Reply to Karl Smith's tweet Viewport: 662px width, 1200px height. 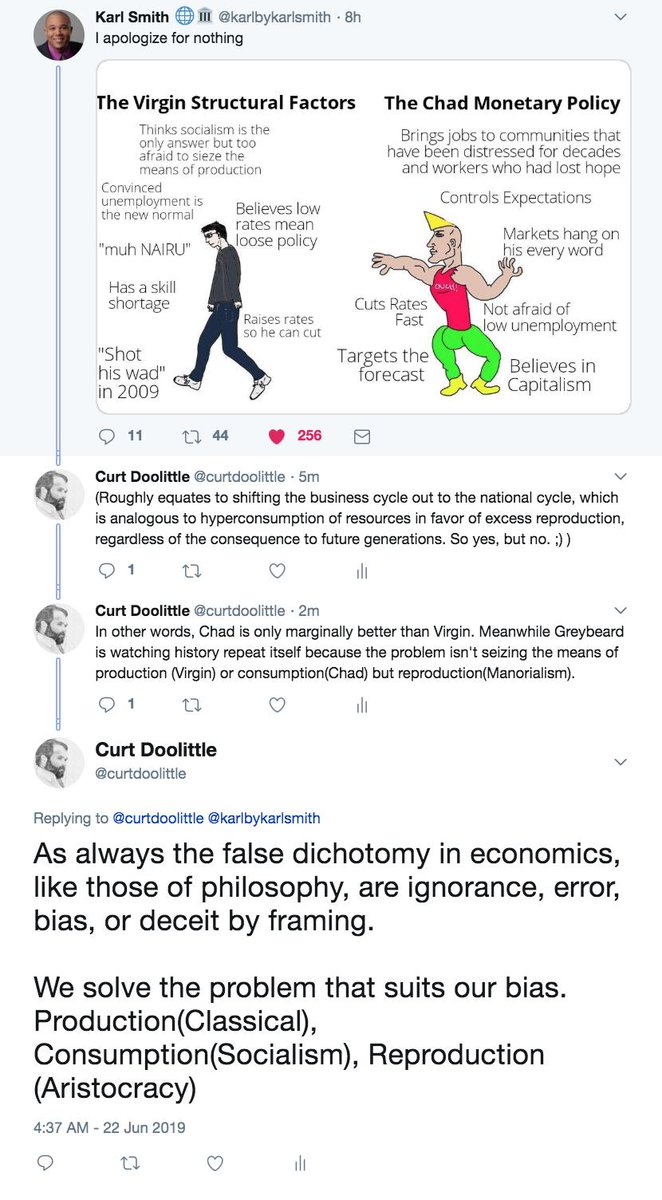point(110,436)
